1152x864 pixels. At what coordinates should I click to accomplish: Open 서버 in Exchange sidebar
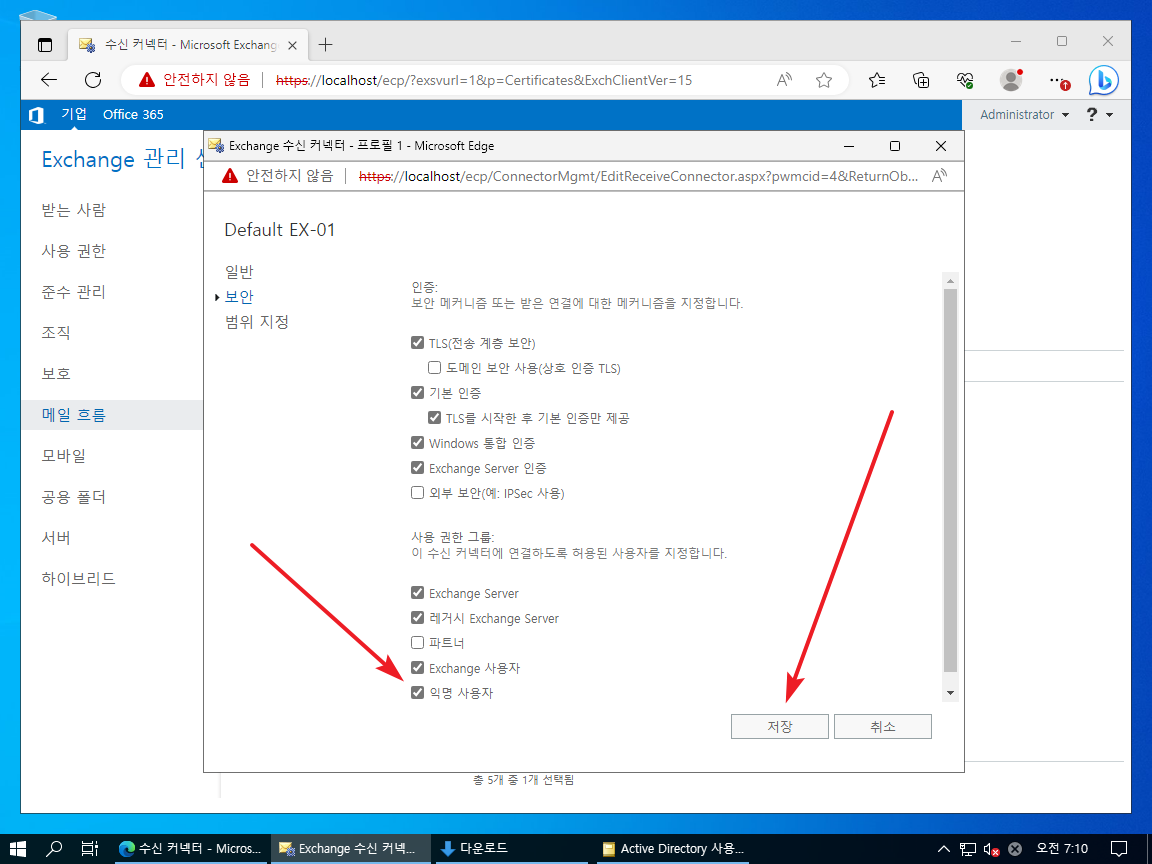pos(56,538)
